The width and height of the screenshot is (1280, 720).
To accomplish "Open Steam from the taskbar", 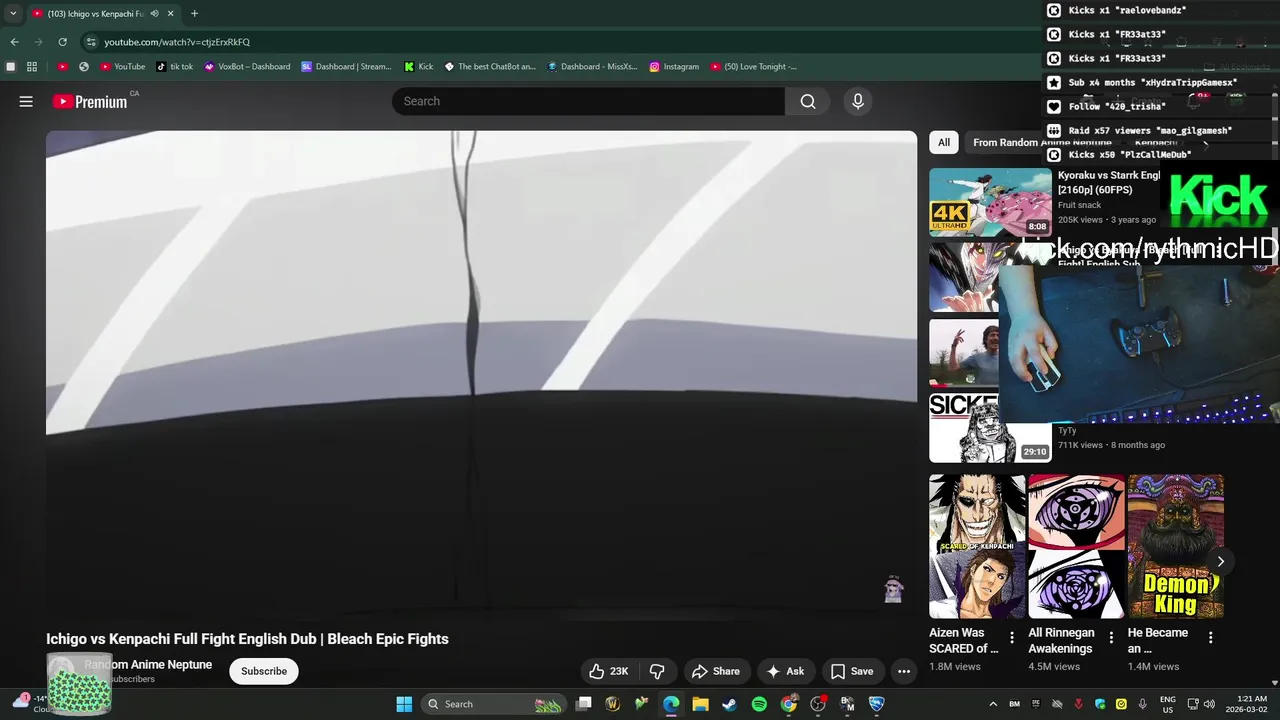I will pyautogui.click(x=730, y=704).
